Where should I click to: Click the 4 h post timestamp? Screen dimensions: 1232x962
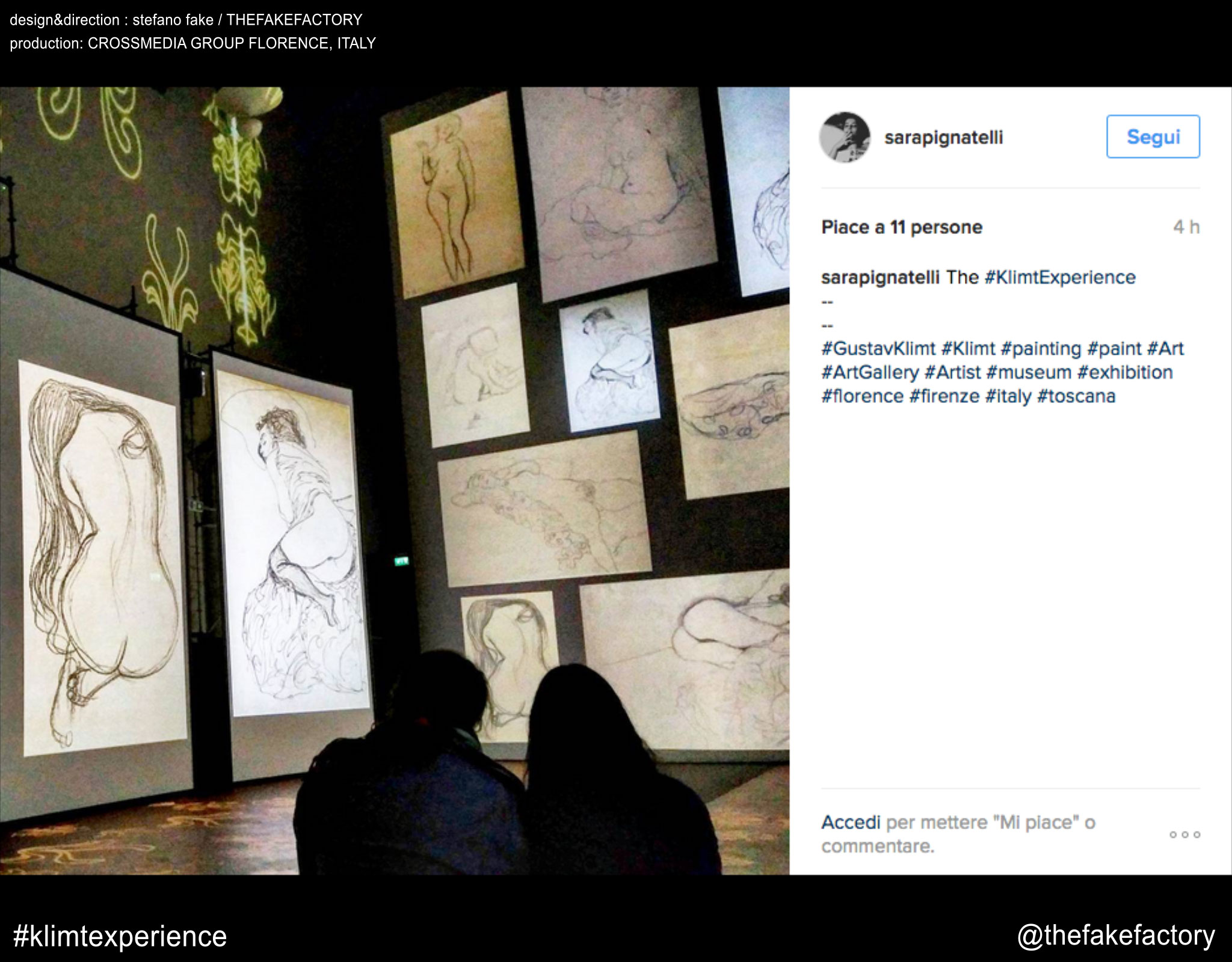(x=1186, y=227)
